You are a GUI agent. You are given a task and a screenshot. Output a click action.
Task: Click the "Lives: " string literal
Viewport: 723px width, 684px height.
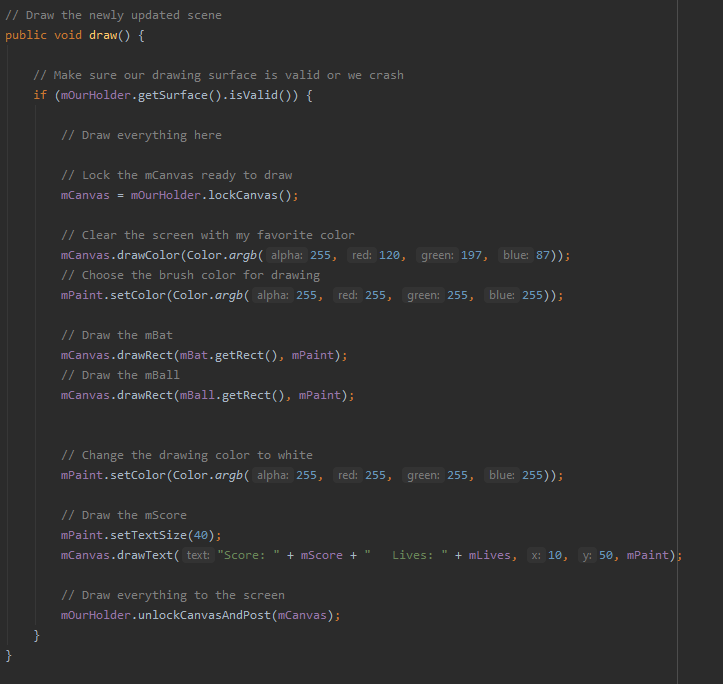406,555
